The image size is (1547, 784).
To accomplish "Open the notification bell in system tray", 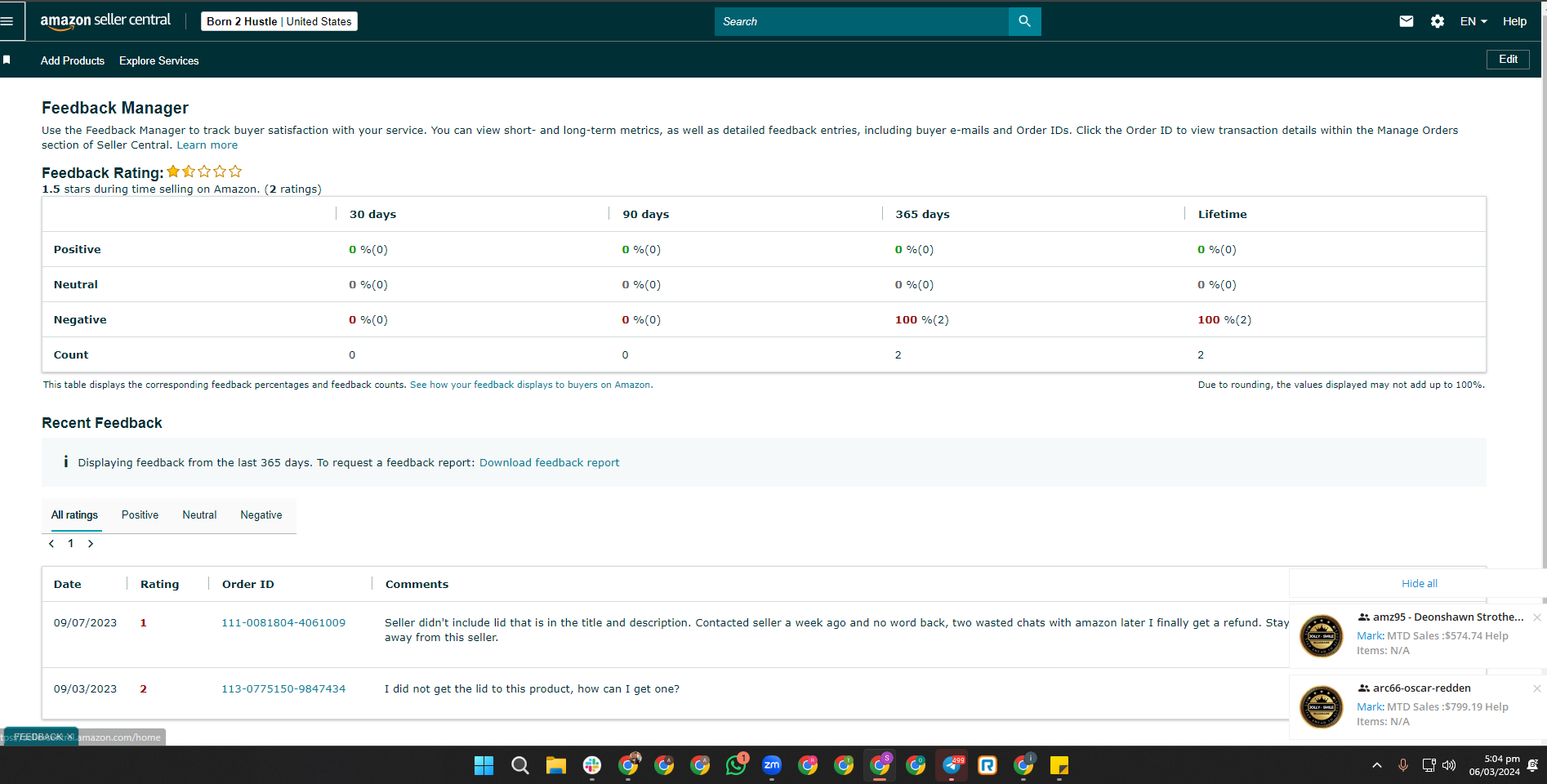I will pos(1532,765).
